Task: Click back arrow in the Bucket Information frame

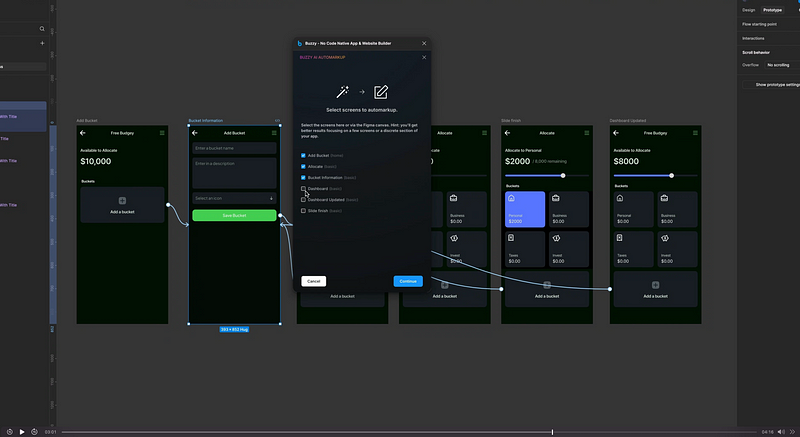Action: coord(194,133)
